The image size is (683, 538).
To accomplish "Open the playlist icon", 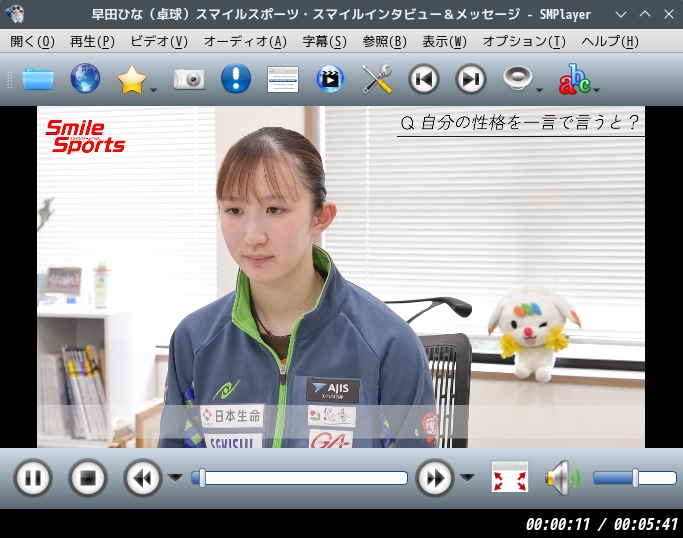I will [283, 79].
